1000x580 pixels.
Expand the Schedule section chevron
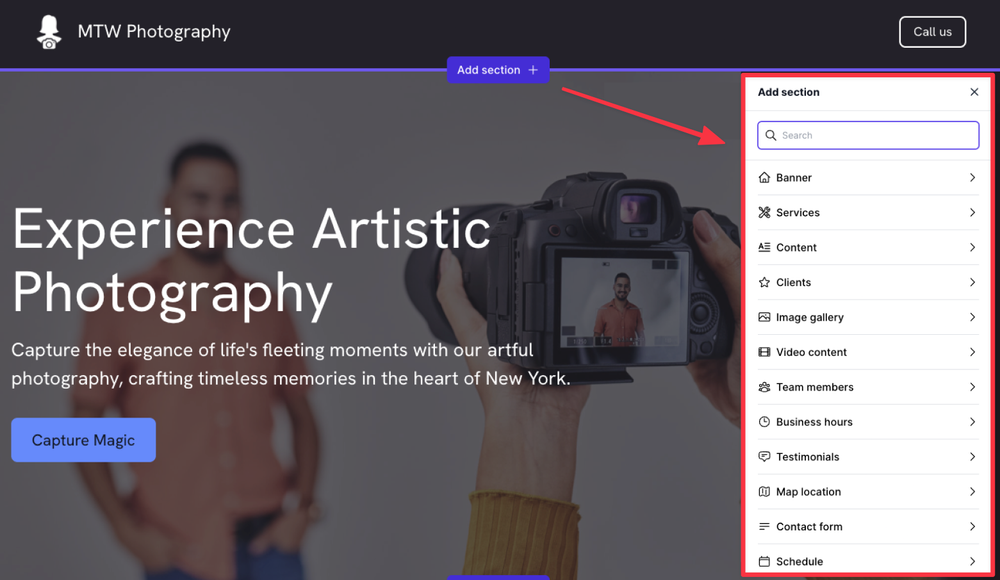(x=973, y=561)
